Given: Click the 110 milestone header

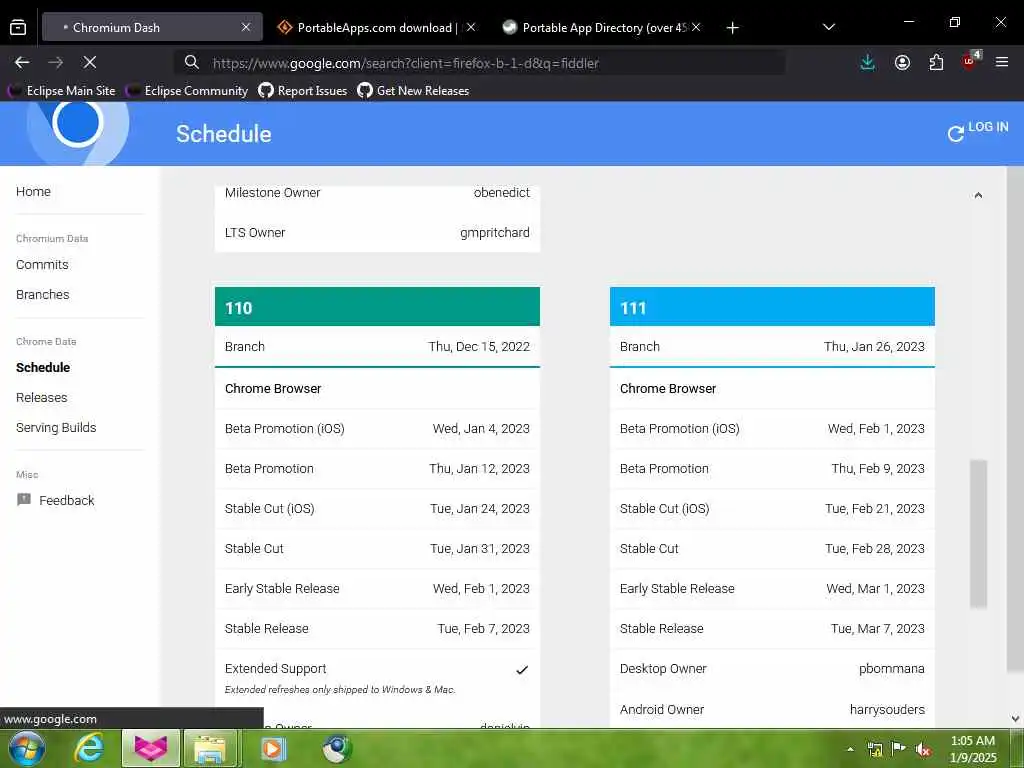Looking at the screenshot, I should click(x=377, y=307).
